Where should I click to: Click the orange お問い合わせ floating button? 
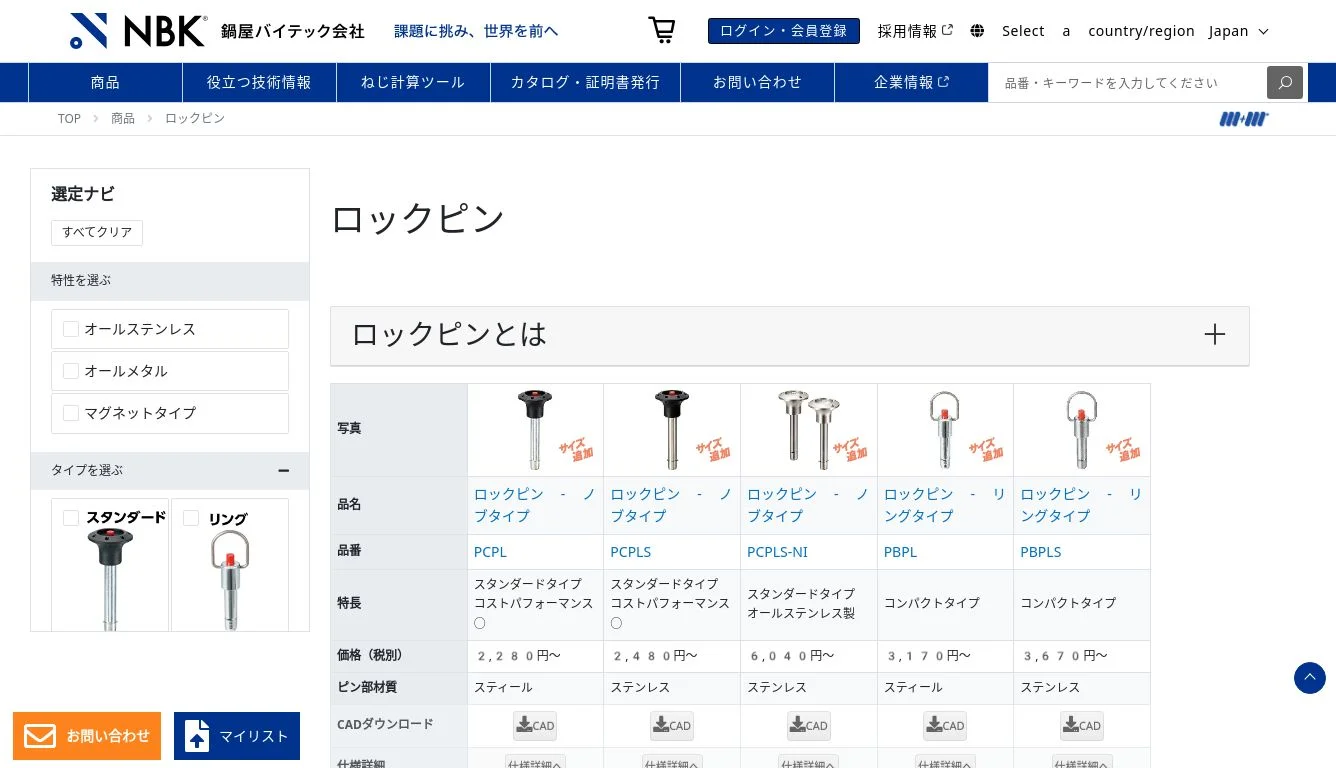click(87, 736)
